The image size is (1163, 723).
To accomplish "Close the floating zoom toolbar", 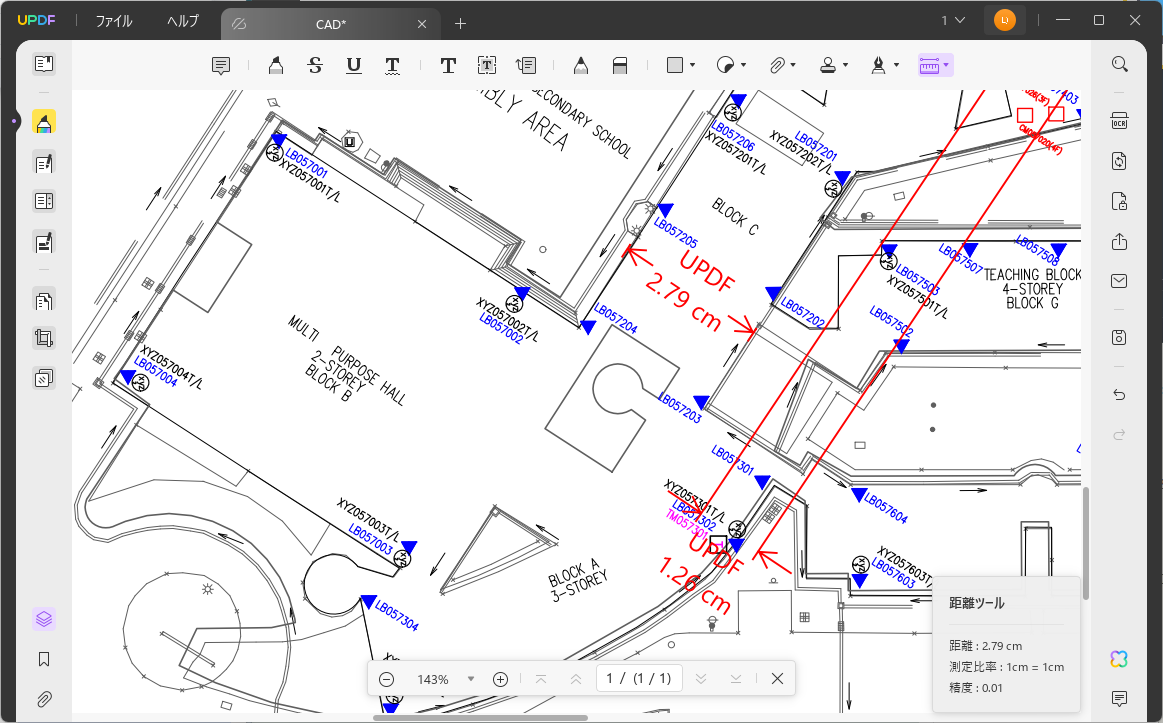I will [x=777, y=679].
